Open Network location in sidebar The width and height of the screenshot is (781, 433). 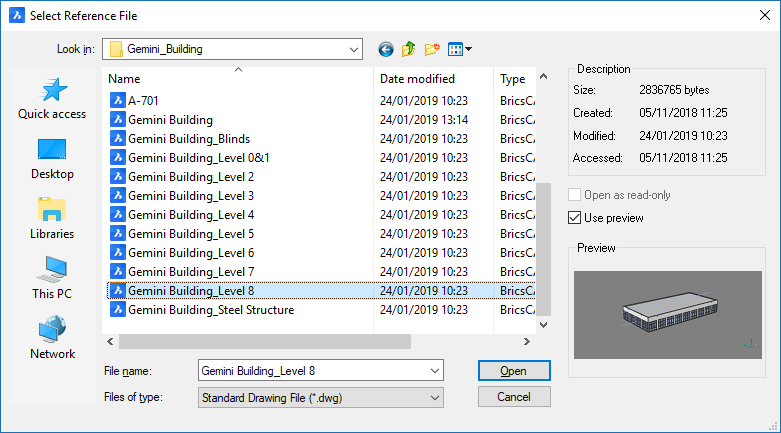(52, 339)
